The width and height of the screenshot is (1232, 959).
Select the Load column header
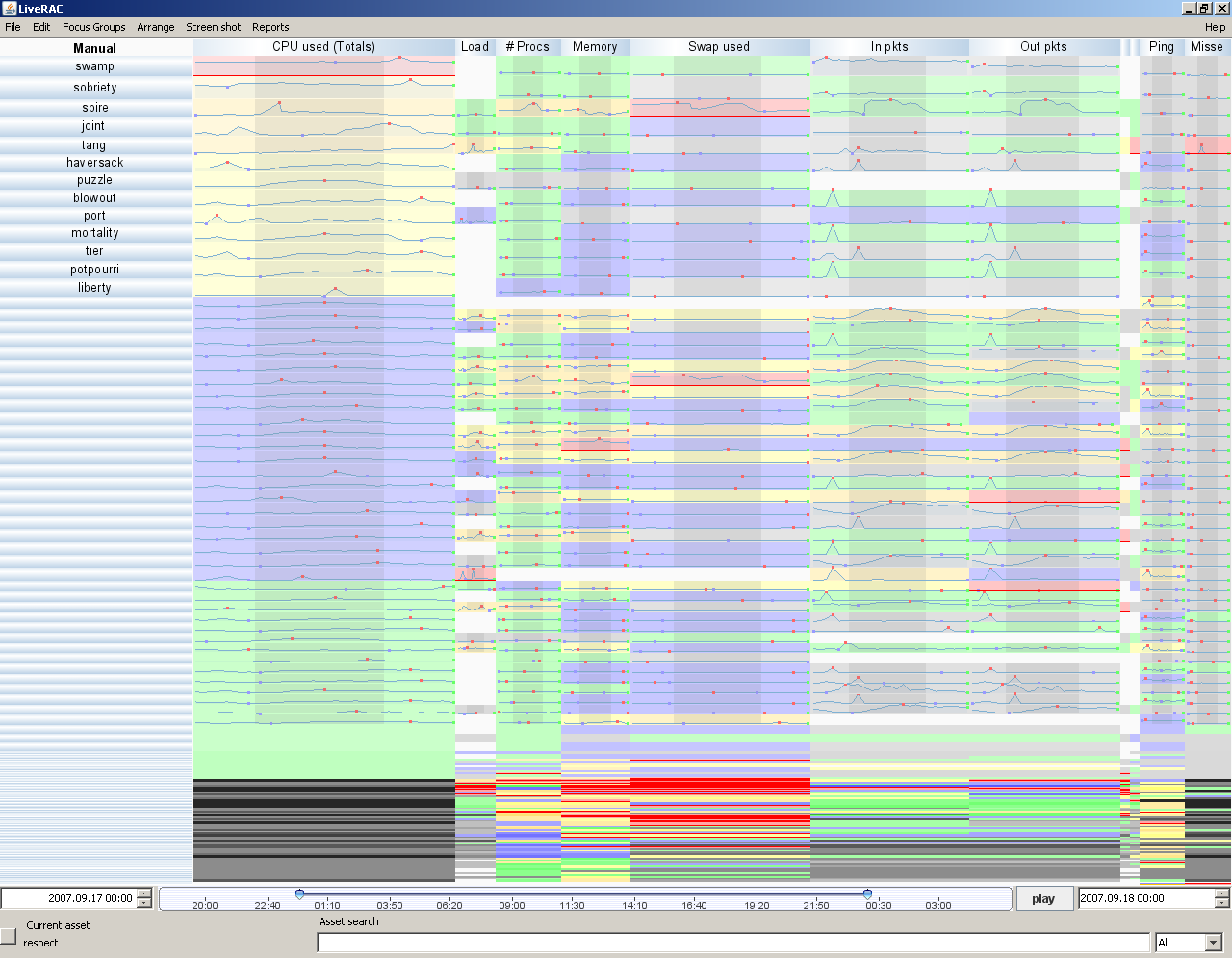(475, 46)
